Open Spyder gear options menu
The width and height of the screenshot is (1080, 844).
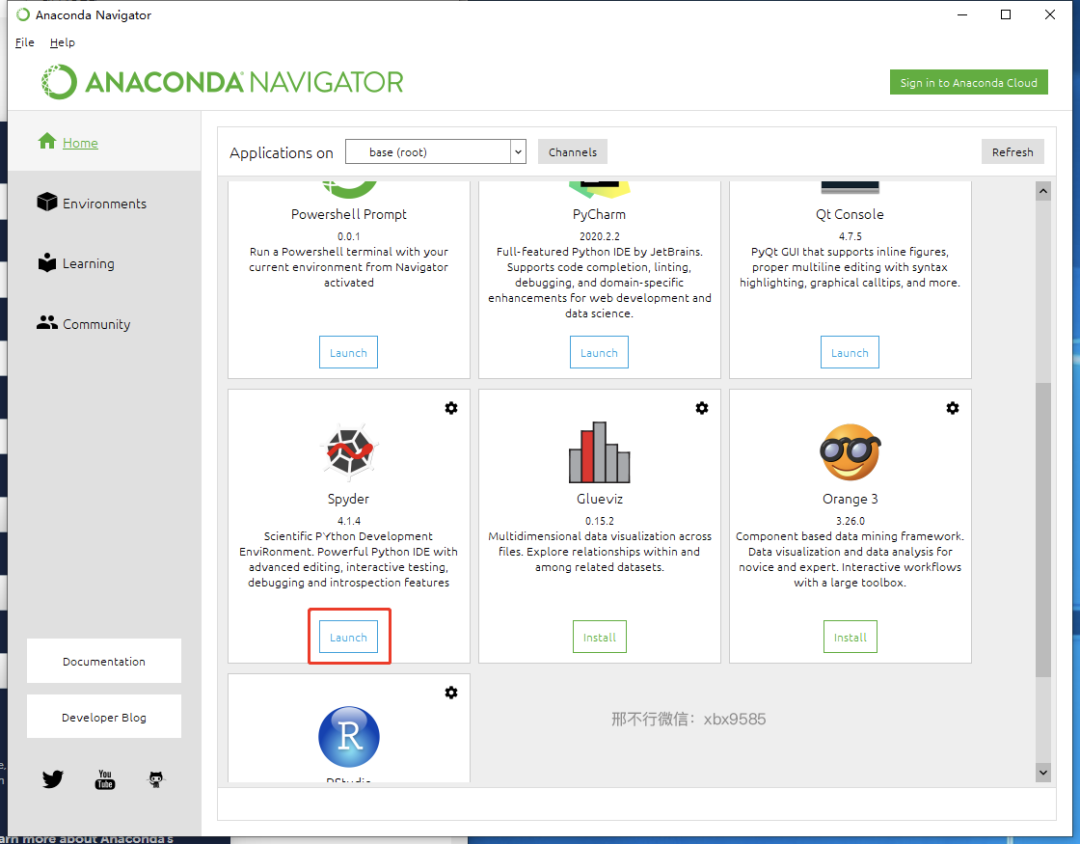pyautogui.click(x=451, y=408)
